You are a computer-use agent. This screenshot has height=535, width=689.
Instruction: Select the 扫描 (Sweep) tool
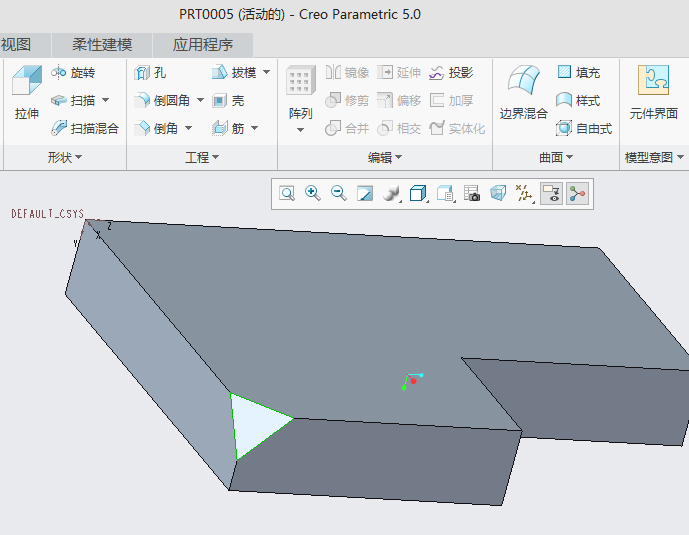tap(73, 101)
